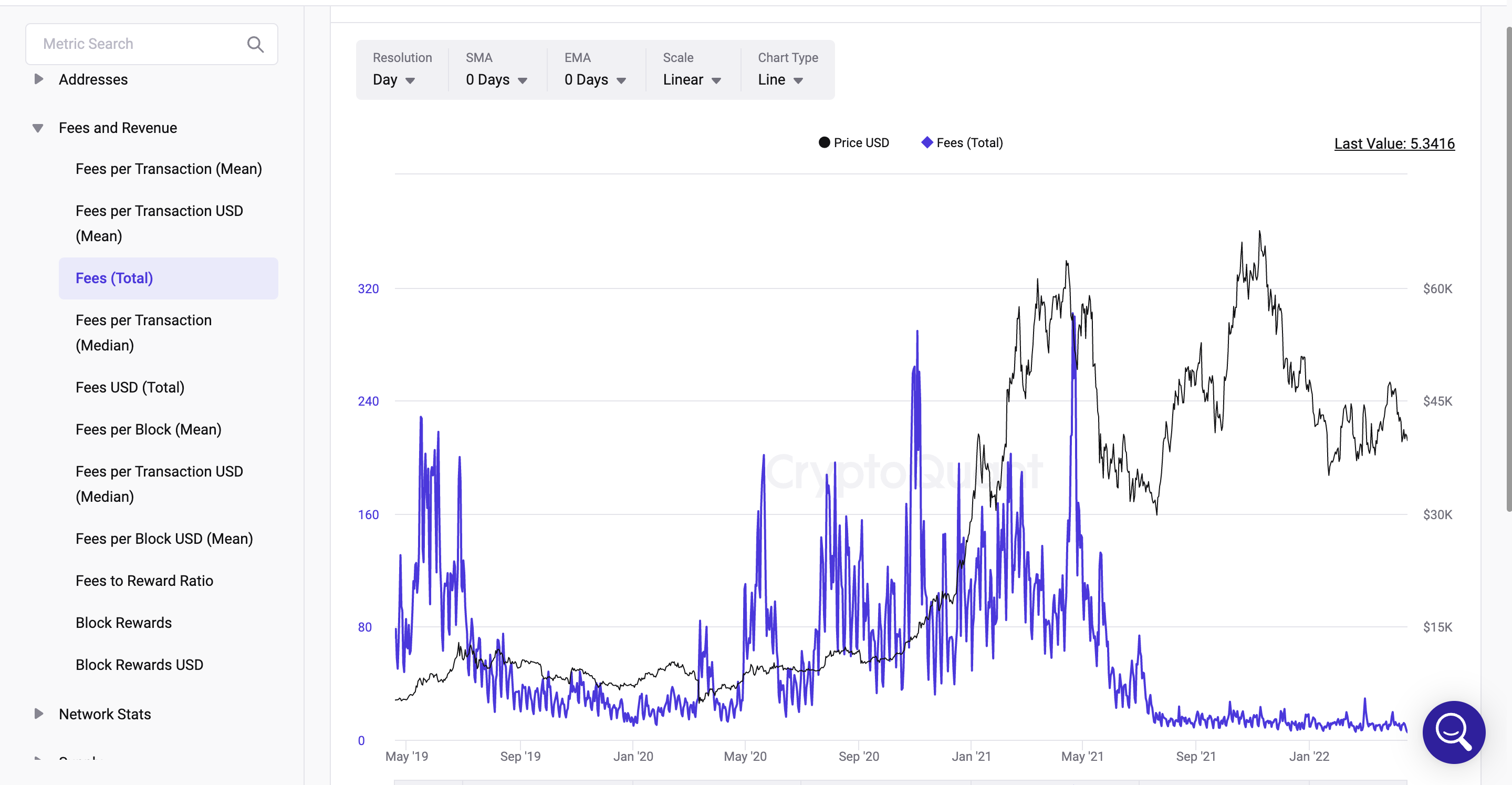This screenshot has width=1512, height=785.
Task: Click the magnifier icon in Metric Search
Action: (255, 44)
